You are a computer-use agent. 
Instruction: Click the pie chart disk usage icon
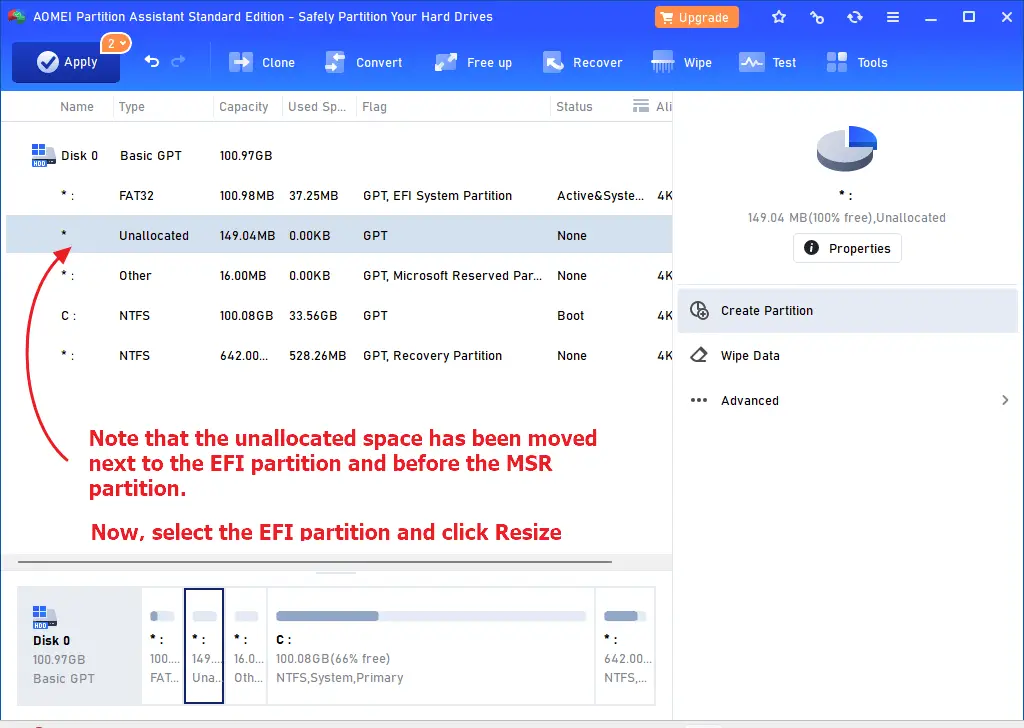tap(846, 148)
